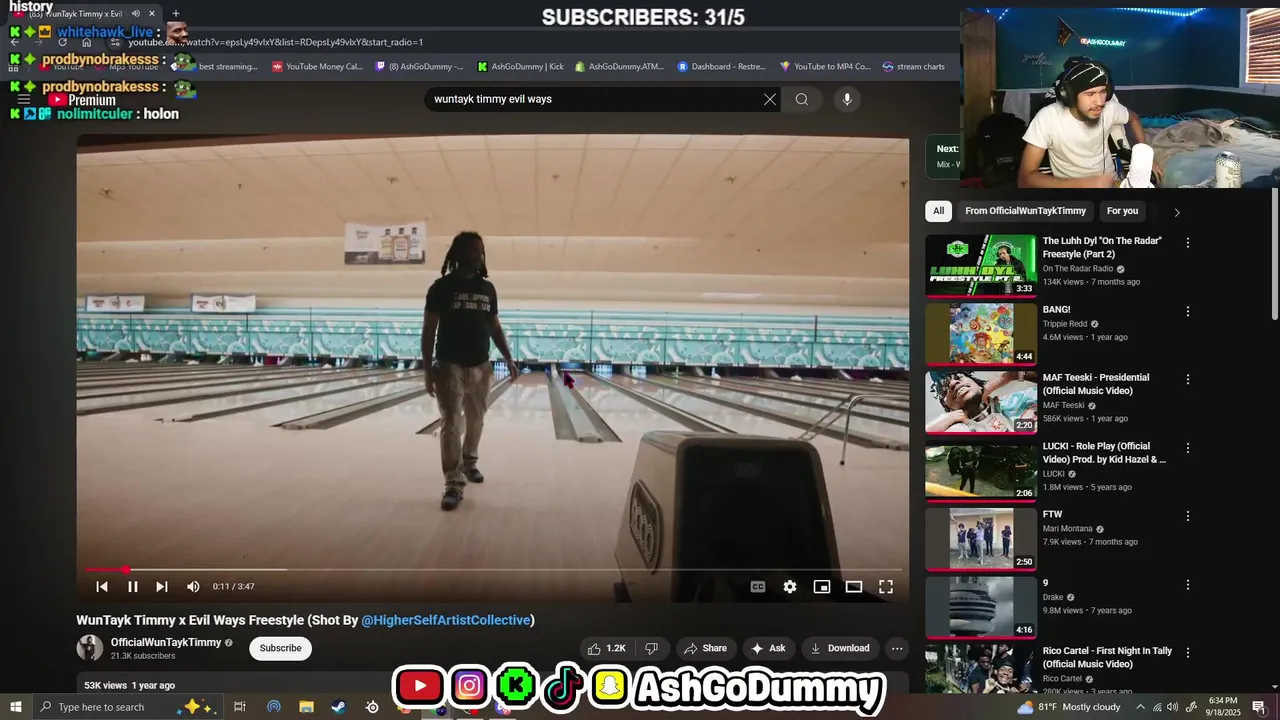Dislike the video with thumbs down
Viewport: 1280px width, 720px height.
click(651, 648)
